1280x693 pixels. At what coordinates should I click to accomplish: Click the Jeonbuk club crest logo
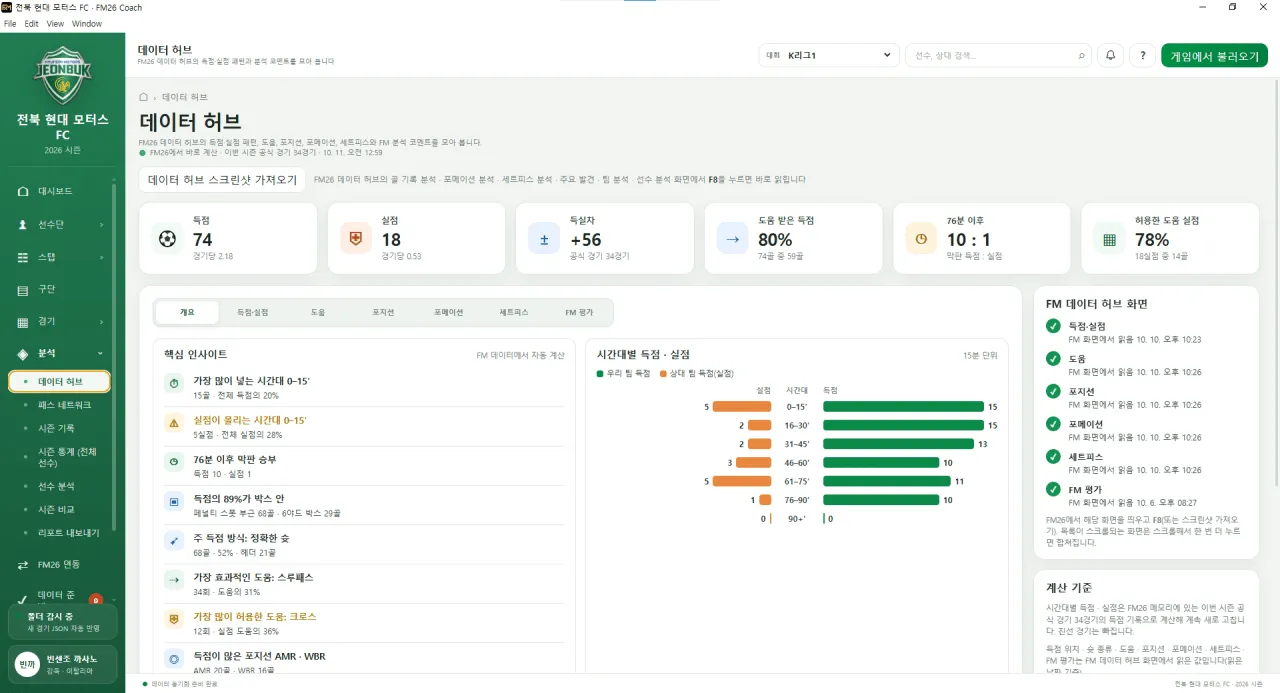coord(63,73)
